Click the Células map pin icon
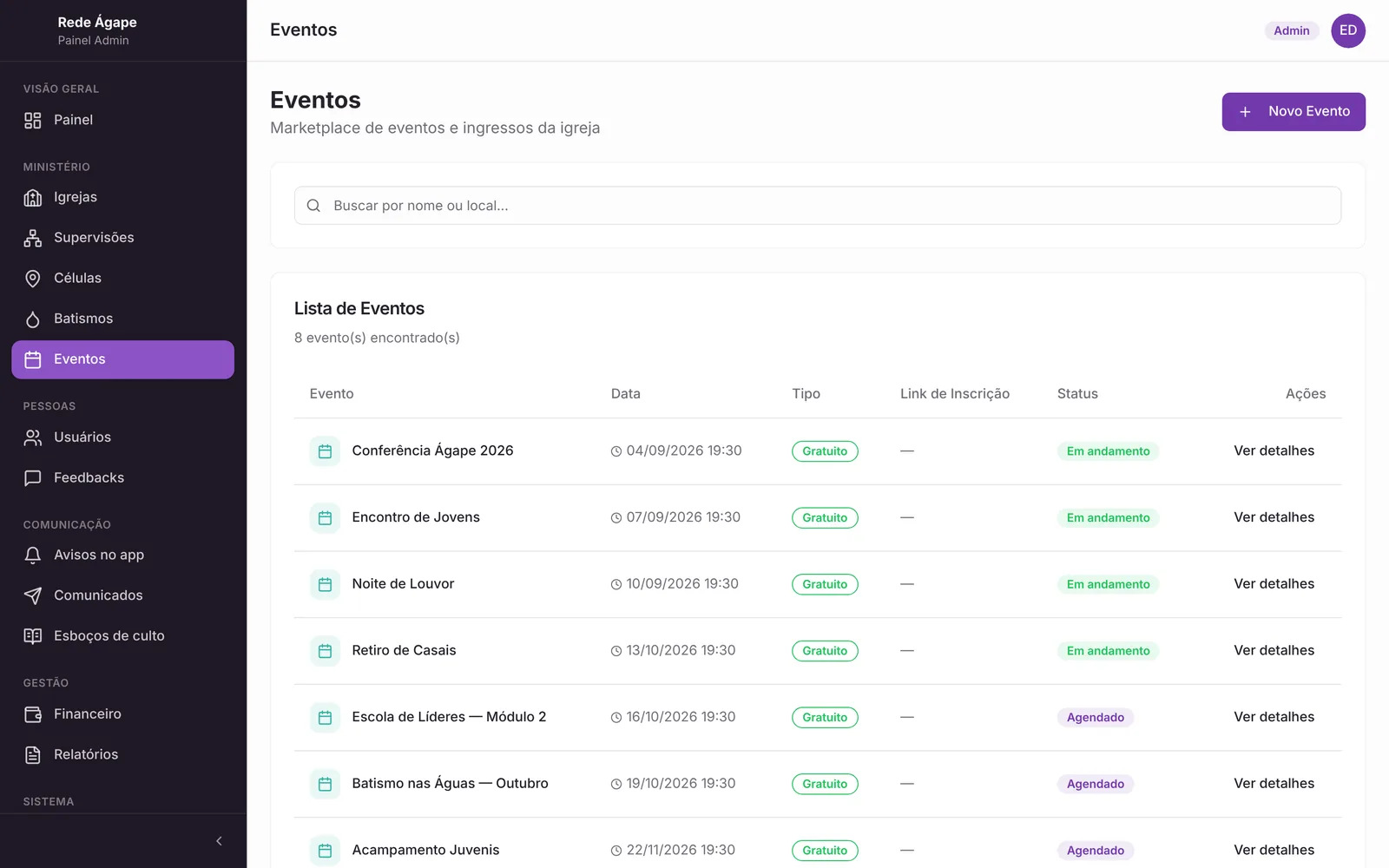Viewport: 1389px width, 868px height. 33,279
